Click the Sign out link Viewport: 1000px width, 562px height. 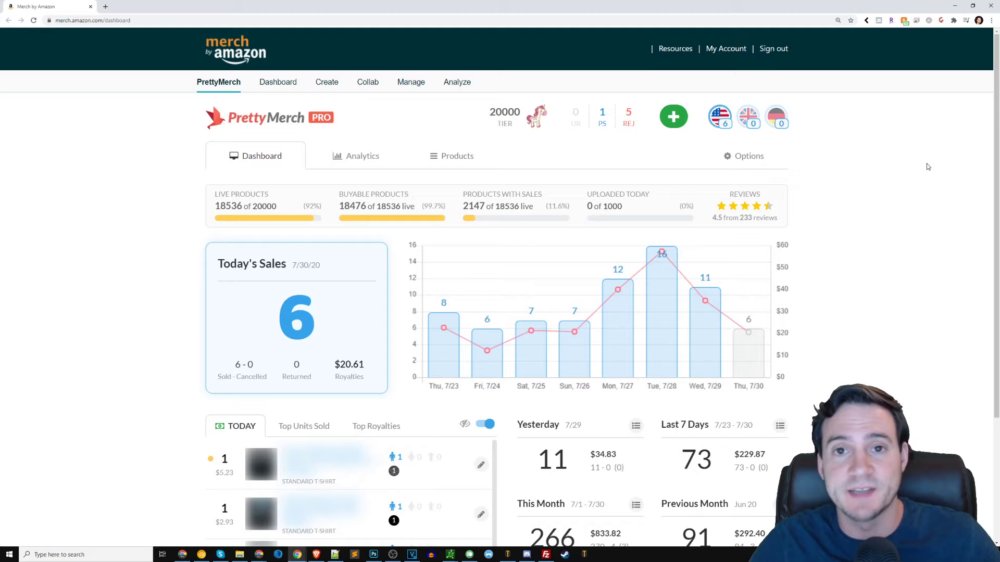tap(774, 48)
